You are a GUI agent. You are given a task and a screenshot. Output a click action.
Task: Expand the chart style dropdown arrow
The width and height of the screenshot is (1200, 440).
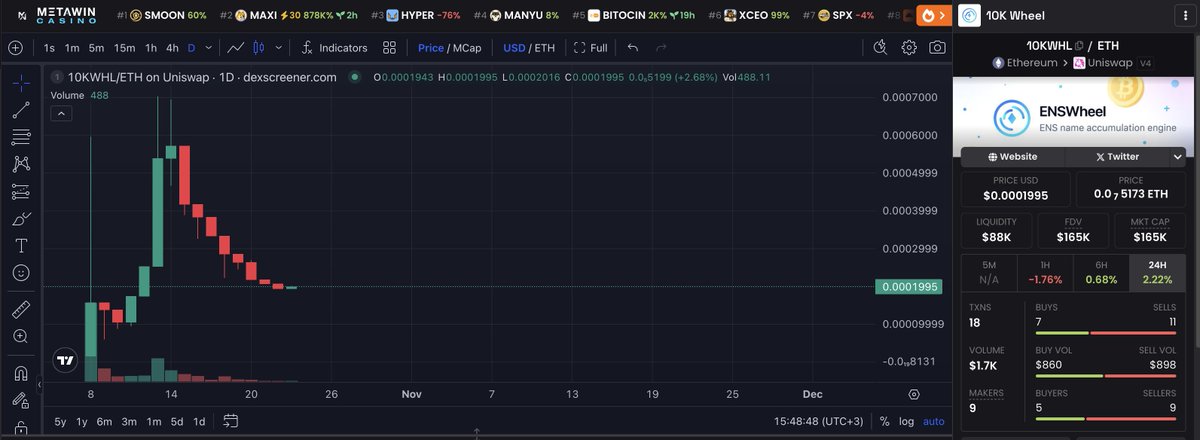click(x=279, y=47)
